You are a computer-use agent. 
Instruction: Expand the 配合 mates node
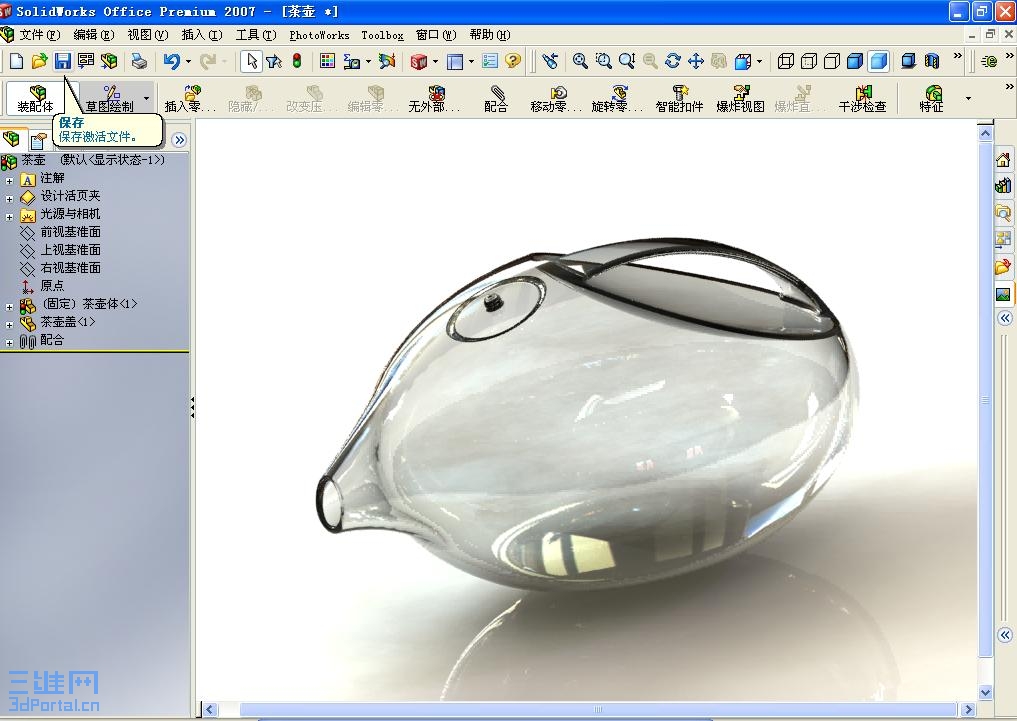(9, 343)
